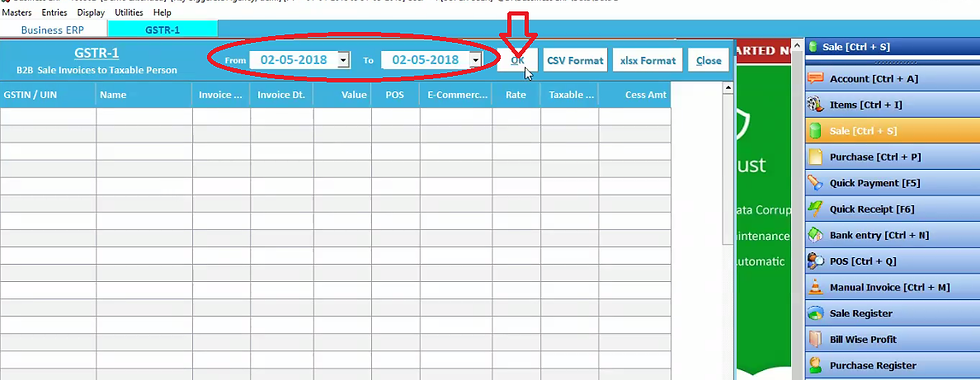Open the Help menu
This screenshot has width=980, height=380.
pyautogui.click(x=162, y=12)
